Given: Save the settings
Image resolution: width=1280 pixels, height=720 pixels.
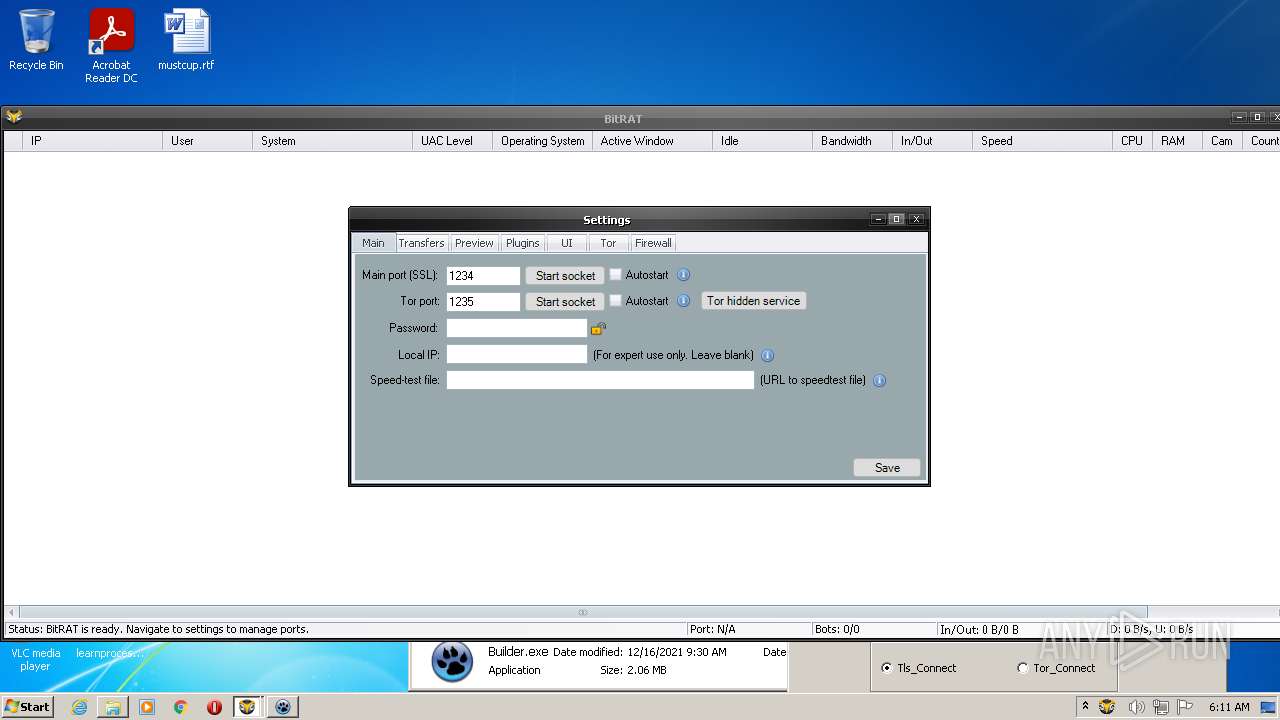Looking at the screenshot, I should point(887,467).
